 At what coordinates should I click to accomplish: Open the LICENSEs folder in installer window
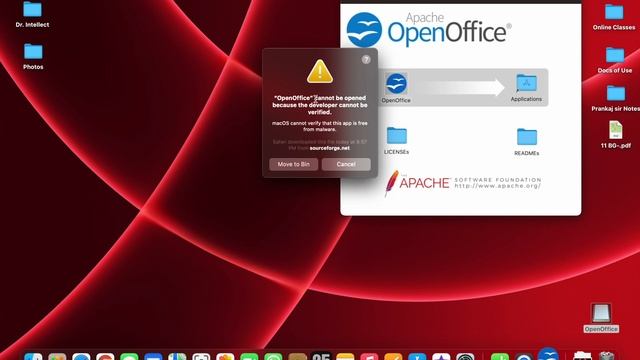click(396, 136)
